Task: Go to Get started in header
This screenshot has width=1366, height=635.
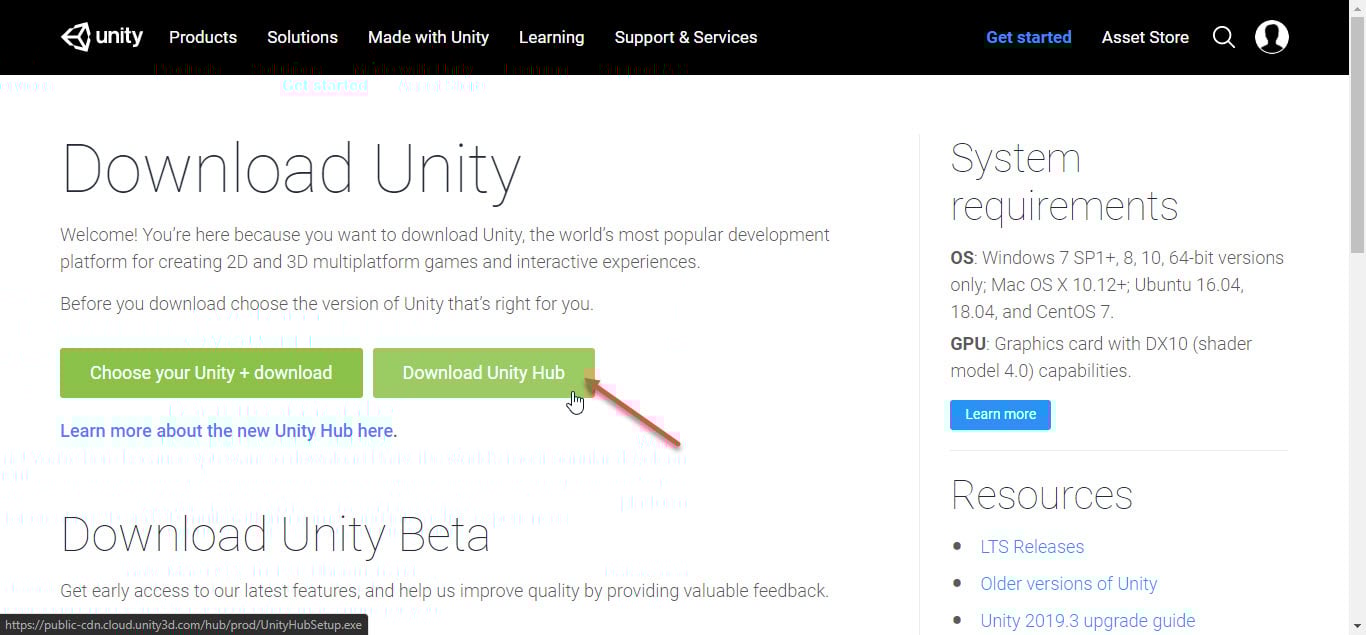Action: point(1028,37)
